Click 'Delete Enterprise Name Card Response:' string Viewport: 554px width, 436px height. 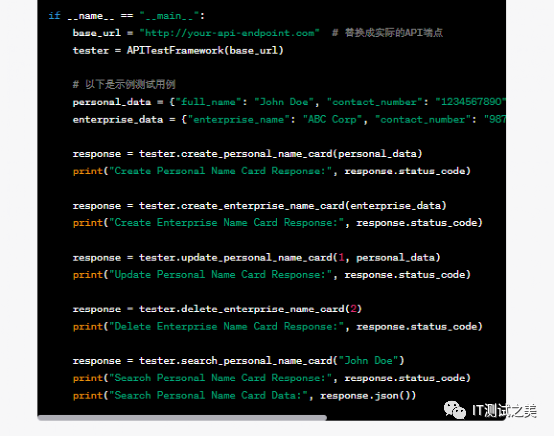pyautogui.click(x=226, y=326)
